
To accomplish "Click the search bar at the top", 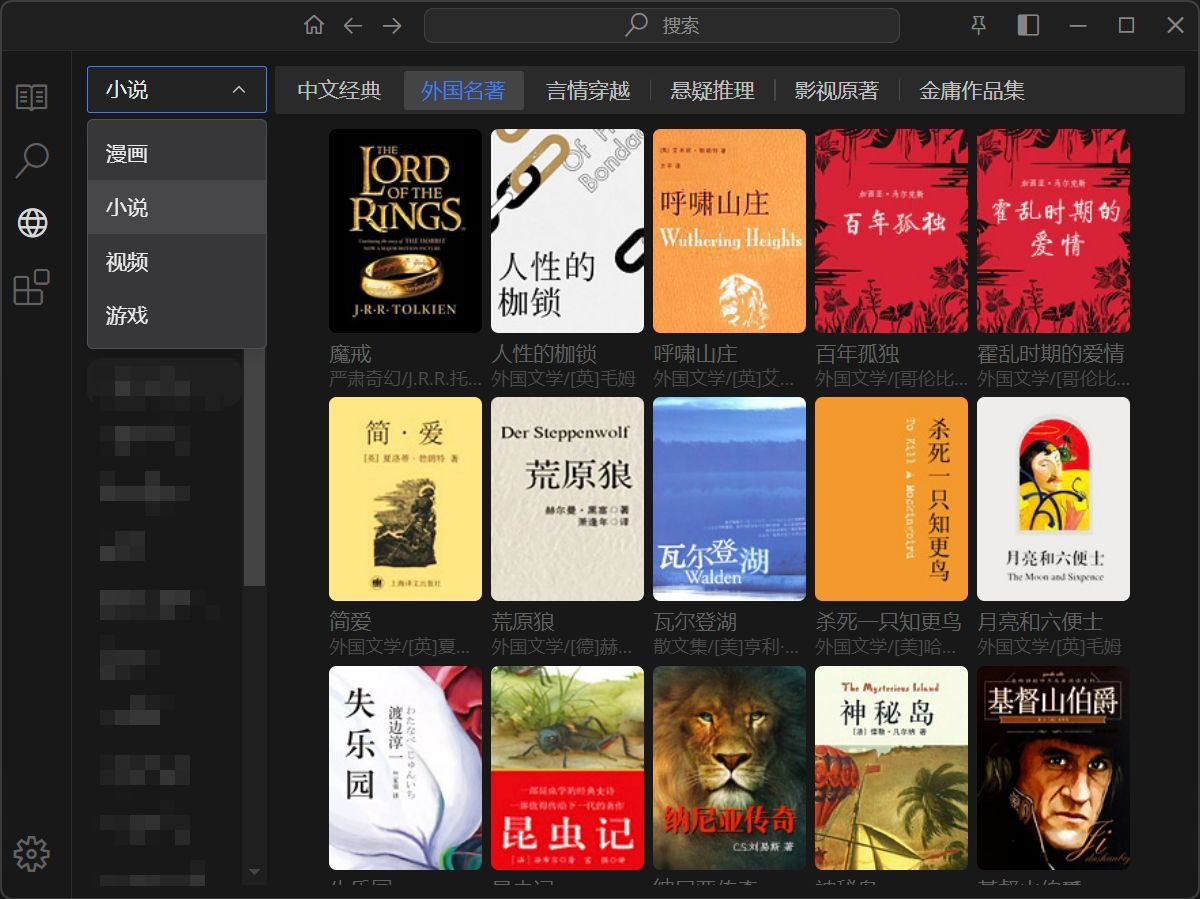I will [x=661, y=26].
